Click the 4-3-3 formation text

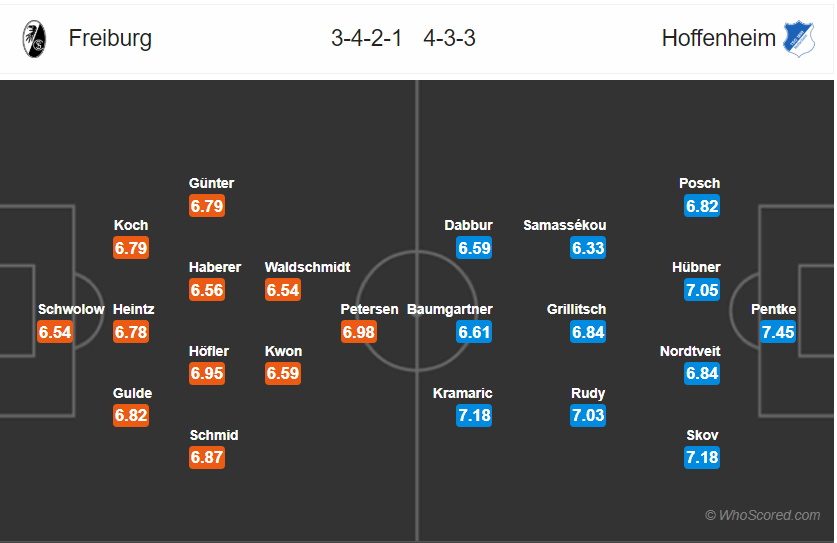pos(449,38)
